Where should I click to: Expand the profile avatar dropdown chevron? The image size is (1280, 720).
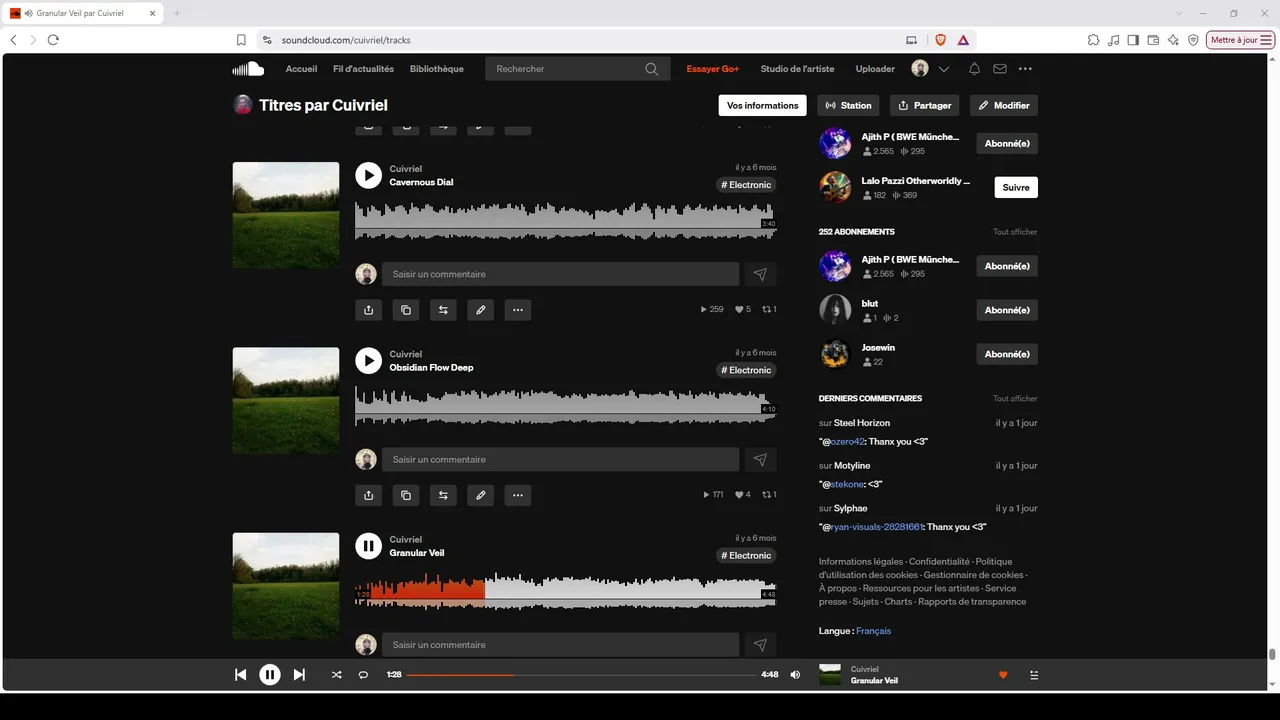[944, 69]
